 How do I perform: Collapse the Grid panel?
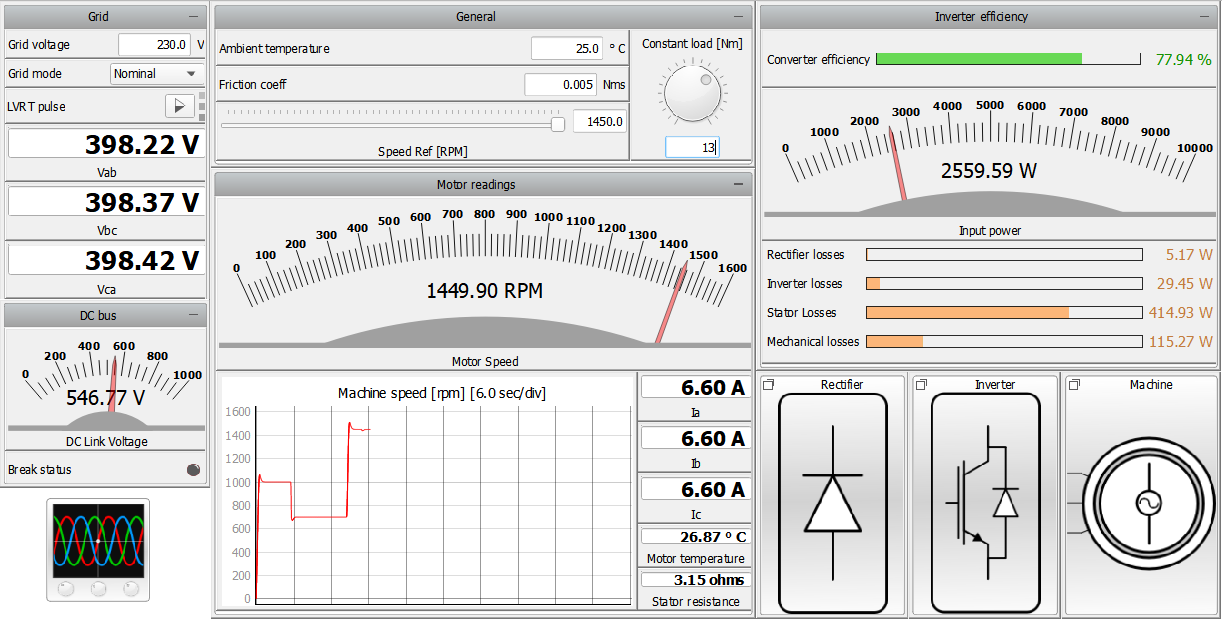193,17
